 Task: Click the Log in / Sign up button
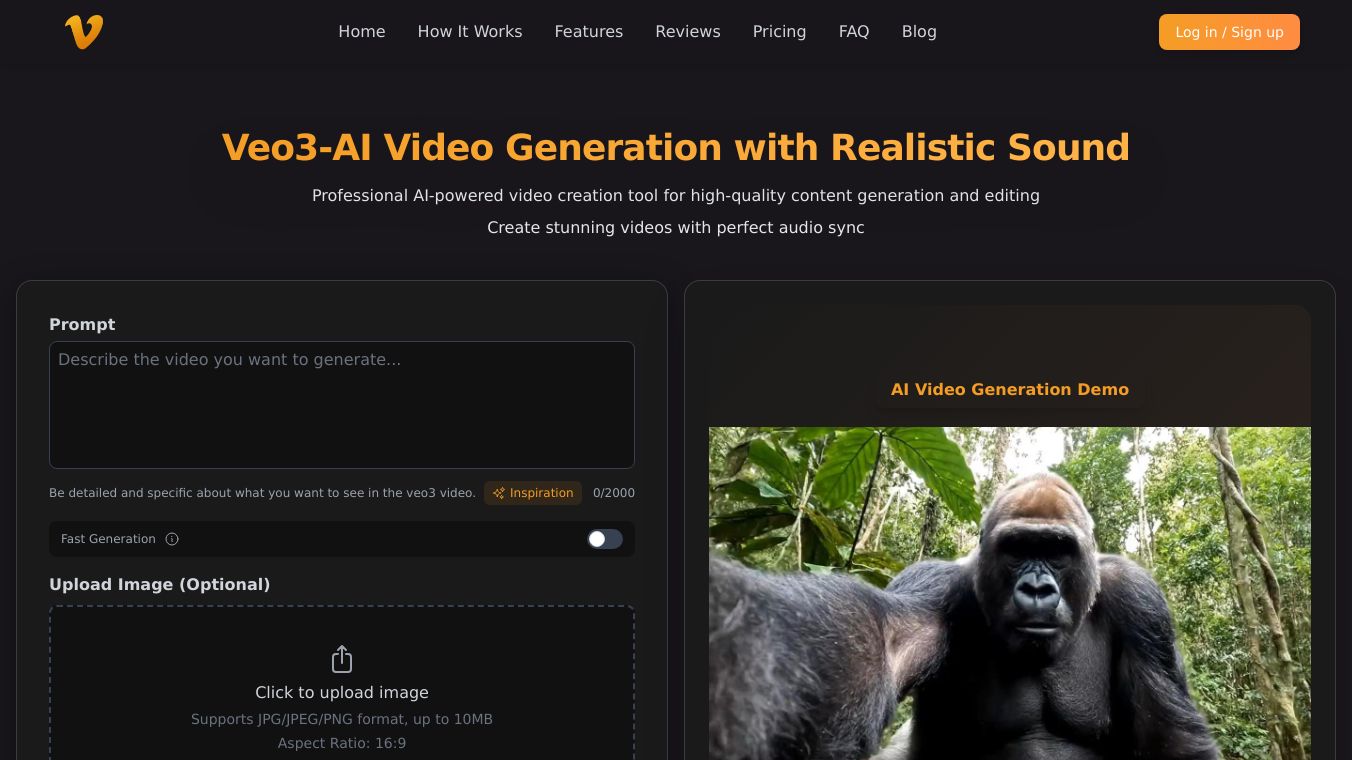click(x=1229, y=32)
